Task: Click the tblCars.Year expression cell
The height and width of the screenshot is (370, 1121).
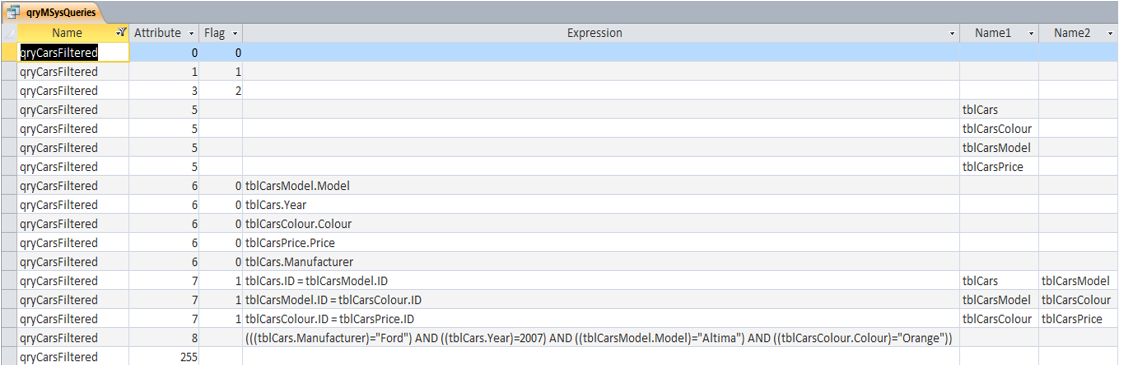Action: click(601, 205)
